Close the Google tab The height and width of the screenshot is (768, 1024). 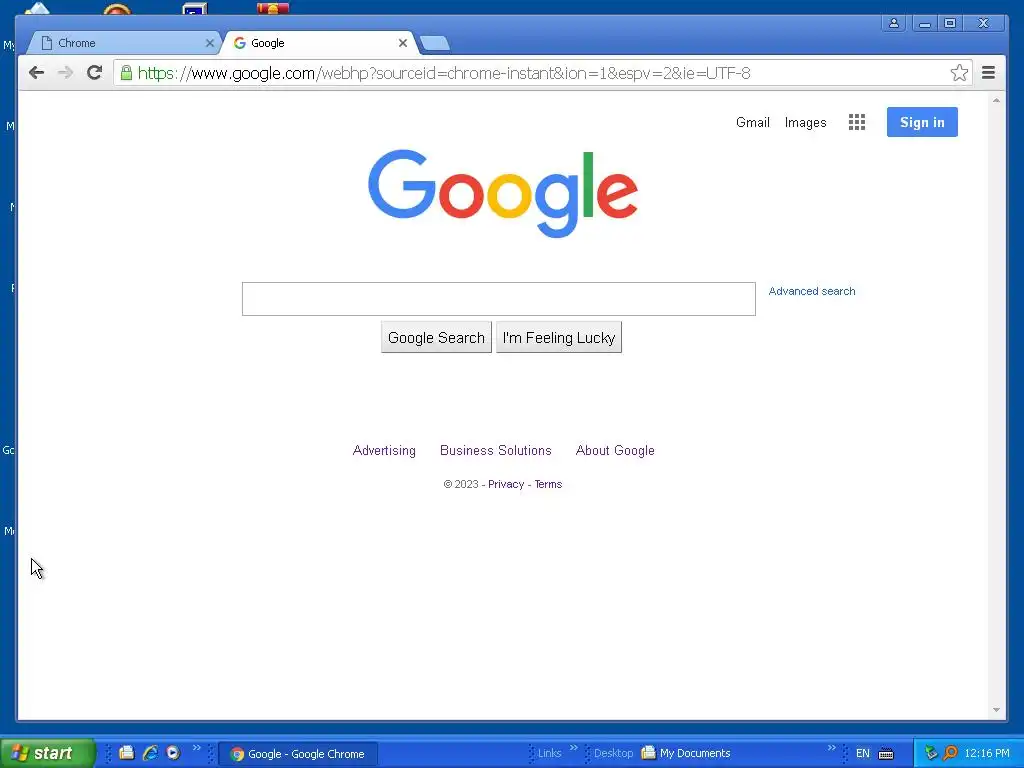(403, 43)
